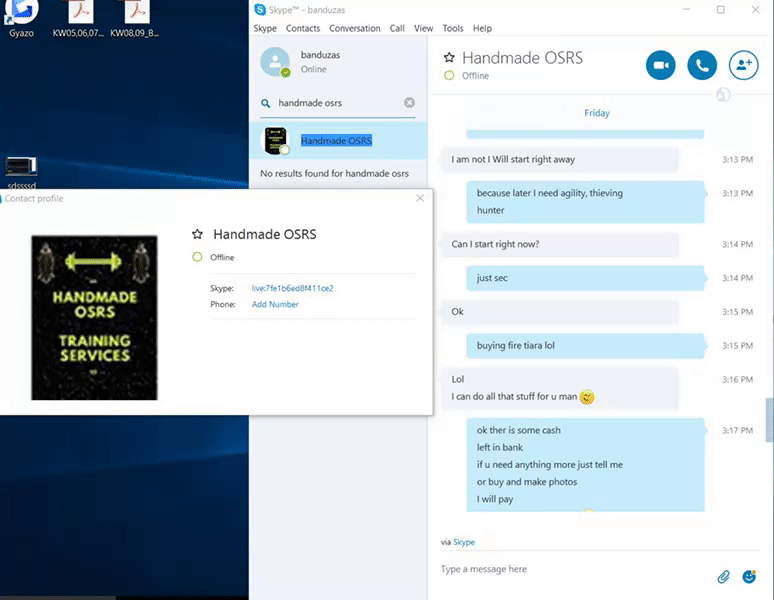Image resolution: width=774 pixels, height=600 pixels.
Task: Open the Gyazo desktop shortcut
Action: click(x=21, y=19)
